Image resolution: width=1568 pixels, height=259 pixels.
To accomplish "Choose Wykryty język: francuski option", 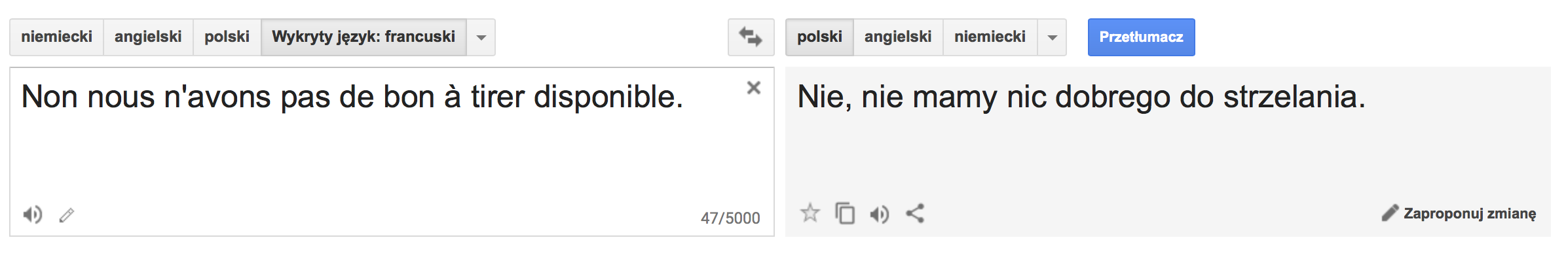I will [364, 37].
